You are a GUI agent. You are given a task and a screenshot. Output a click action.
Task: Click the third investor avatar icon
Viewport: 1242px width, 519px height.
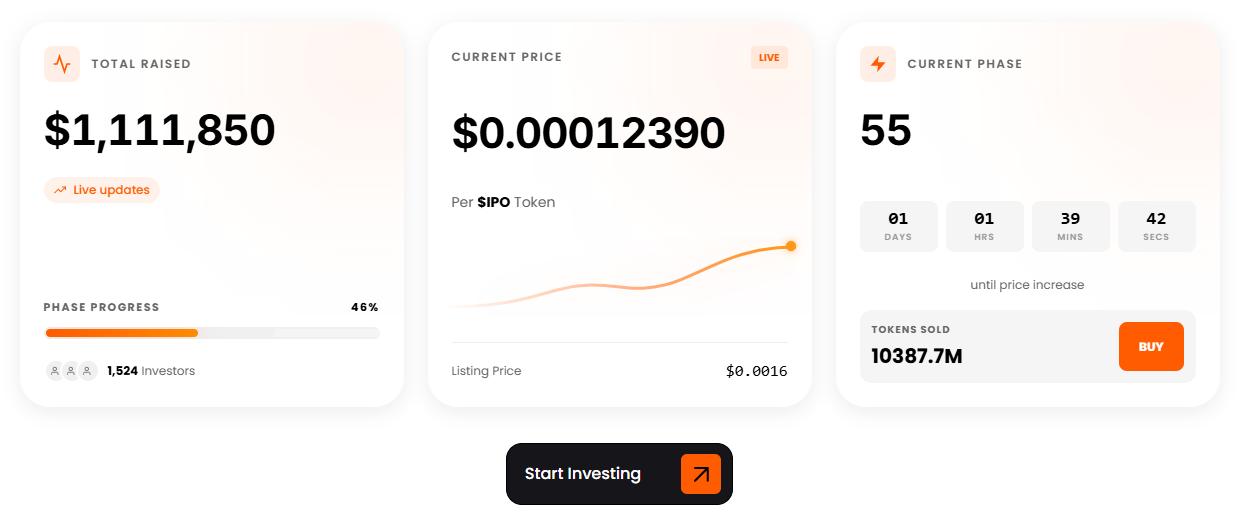coord(88,371)
